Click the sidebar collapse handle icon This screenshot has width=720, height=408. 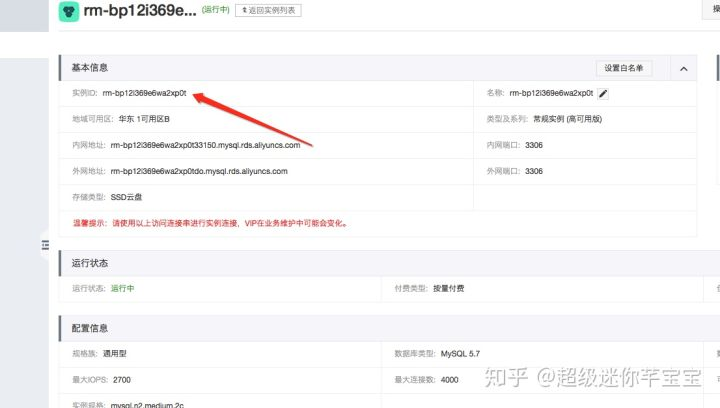(45, 245)
